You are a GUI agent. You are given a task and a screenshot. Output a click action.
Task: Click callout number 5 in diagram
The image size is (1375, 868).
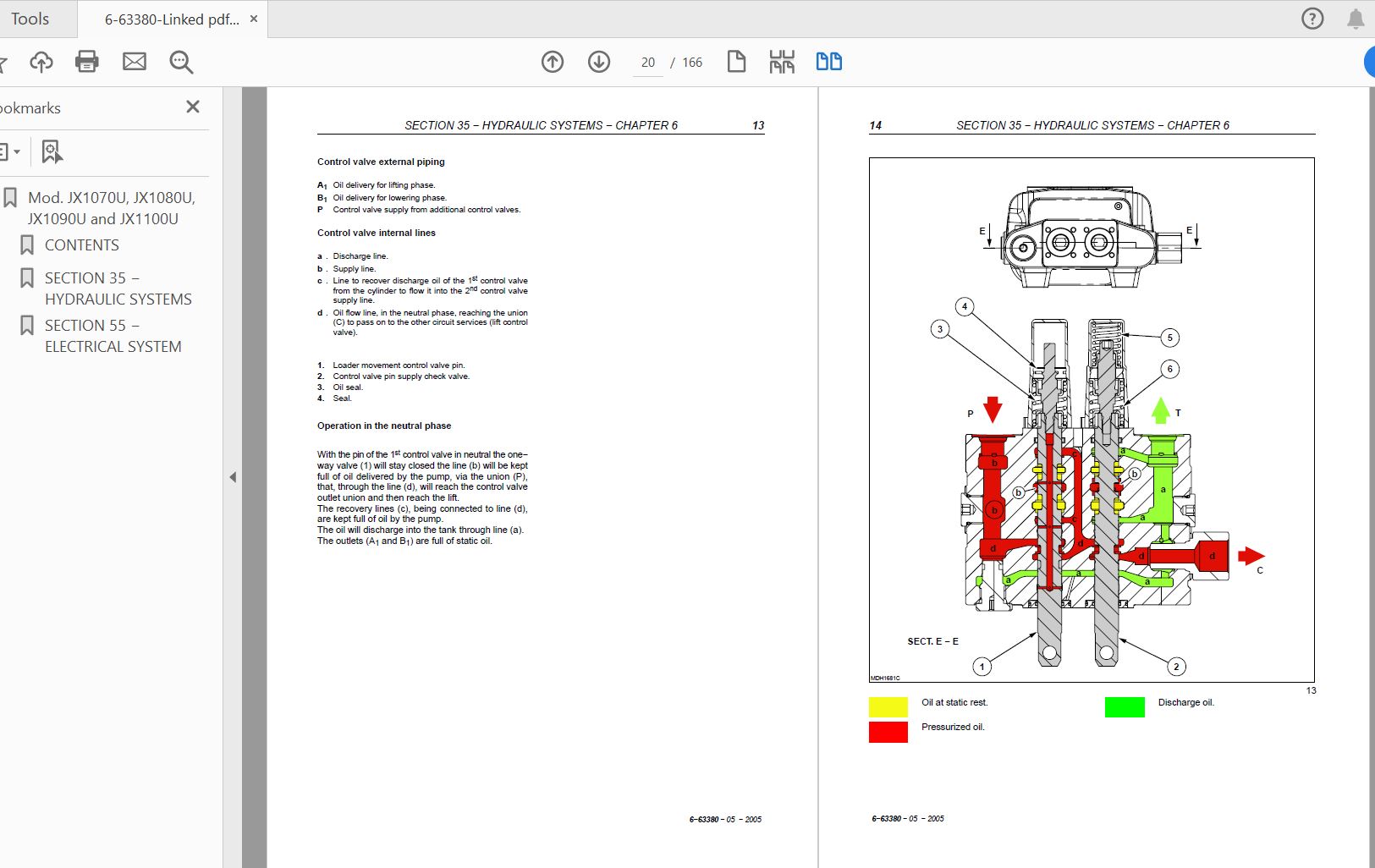point(1170,338)
